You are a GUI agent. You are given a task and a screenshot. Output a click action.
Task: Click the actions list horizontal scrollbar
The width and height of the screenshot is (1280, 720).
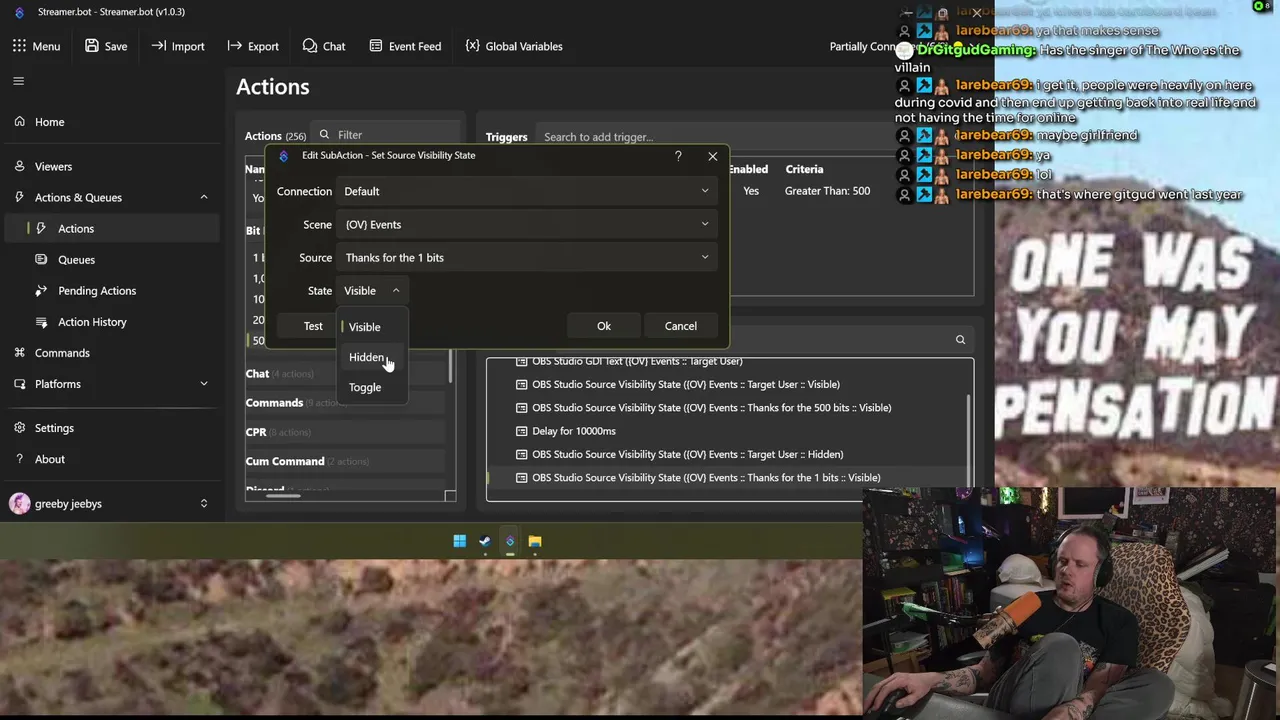coord(283,495)
